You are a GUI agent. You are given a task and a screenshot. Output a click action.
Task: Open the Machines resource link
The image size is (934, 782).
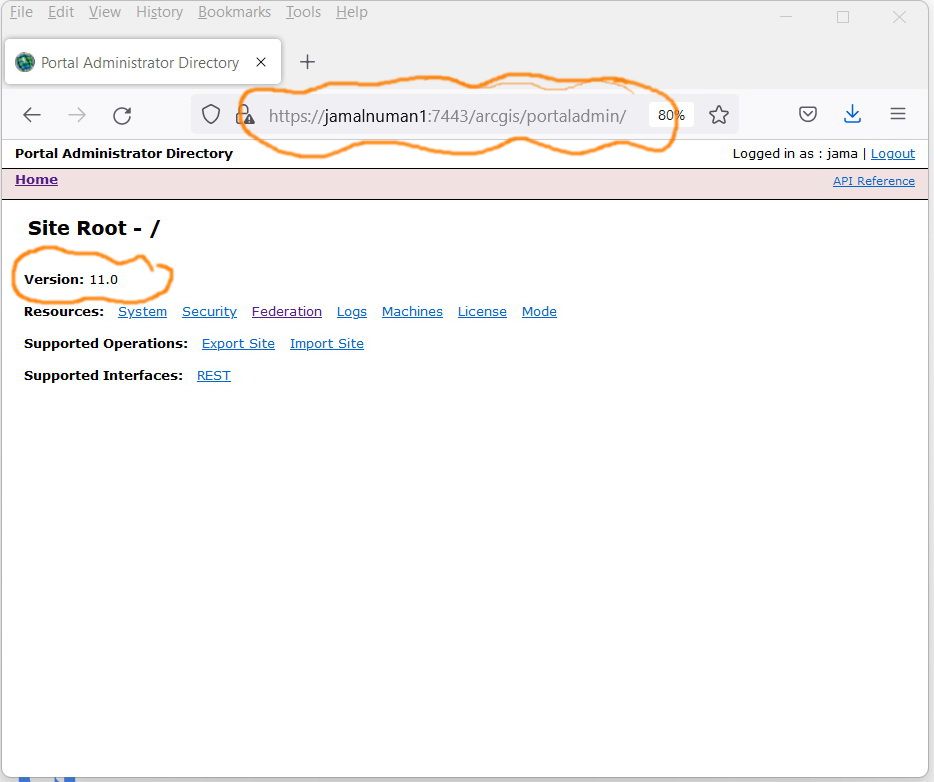point(412,311)
